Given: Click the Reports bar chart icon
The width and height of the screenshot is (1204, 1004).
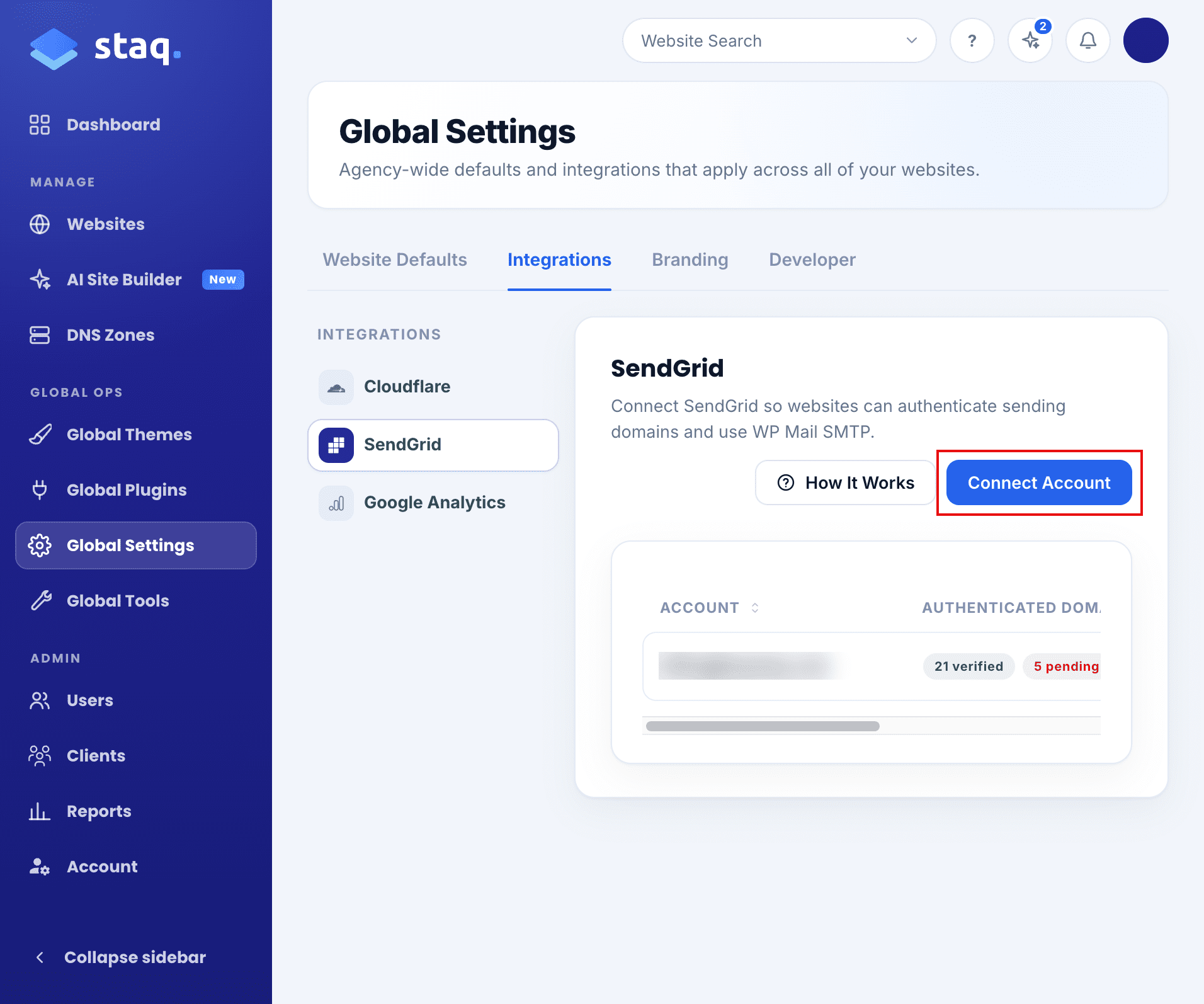Looking at the screenshot, I should coord(40,811).
